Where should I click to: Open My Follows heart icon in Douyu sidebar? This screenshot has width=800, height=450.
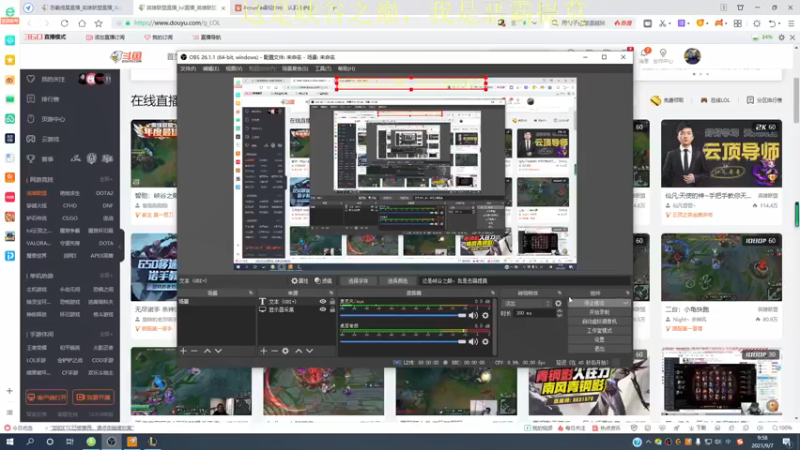(31, 79)
